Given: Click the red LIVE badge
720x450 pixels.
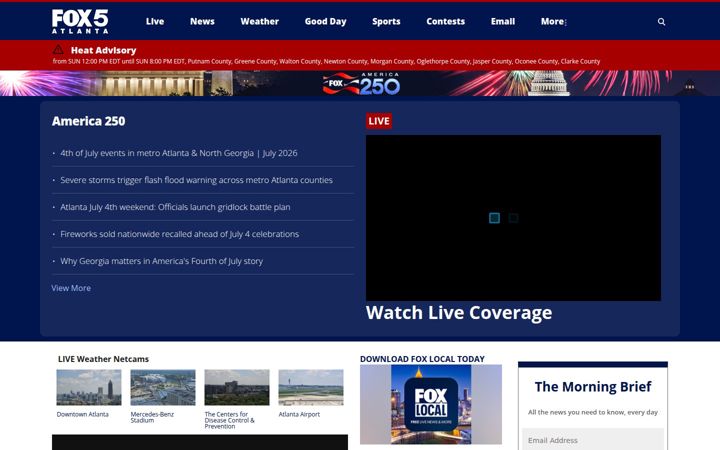Looking at the screenshot, I should click(379, 121).
